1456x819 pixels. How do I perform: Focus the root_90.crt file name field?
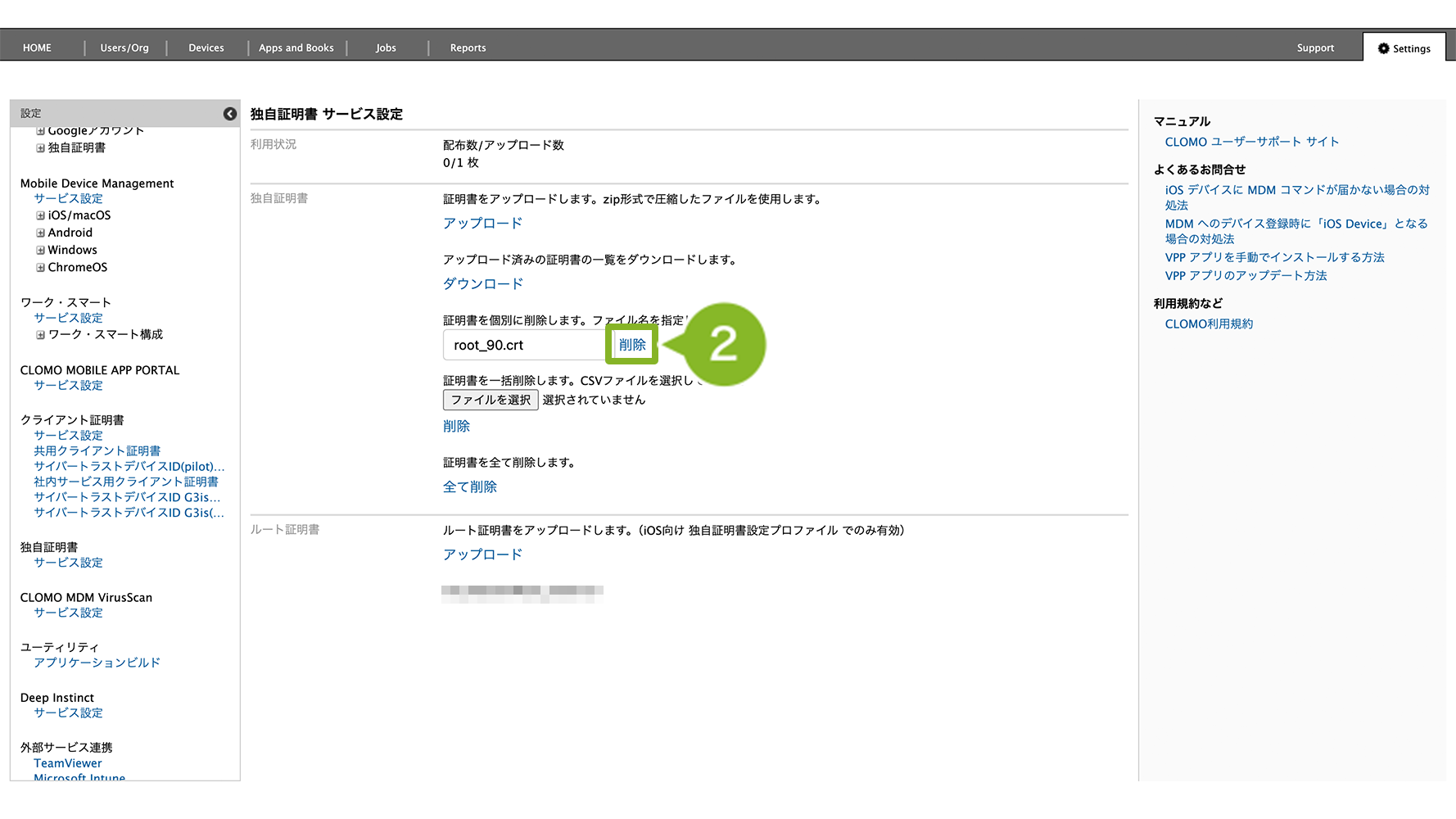point(524,346)
